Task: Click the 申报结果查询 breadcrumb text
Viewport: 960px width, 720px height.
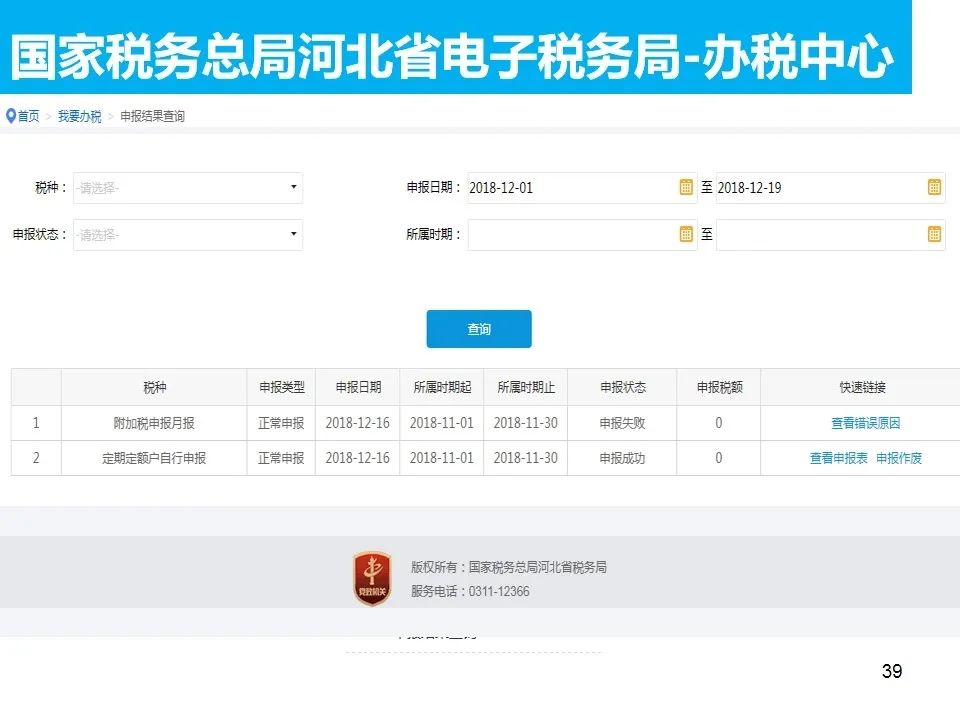Action: pos(152,116)
